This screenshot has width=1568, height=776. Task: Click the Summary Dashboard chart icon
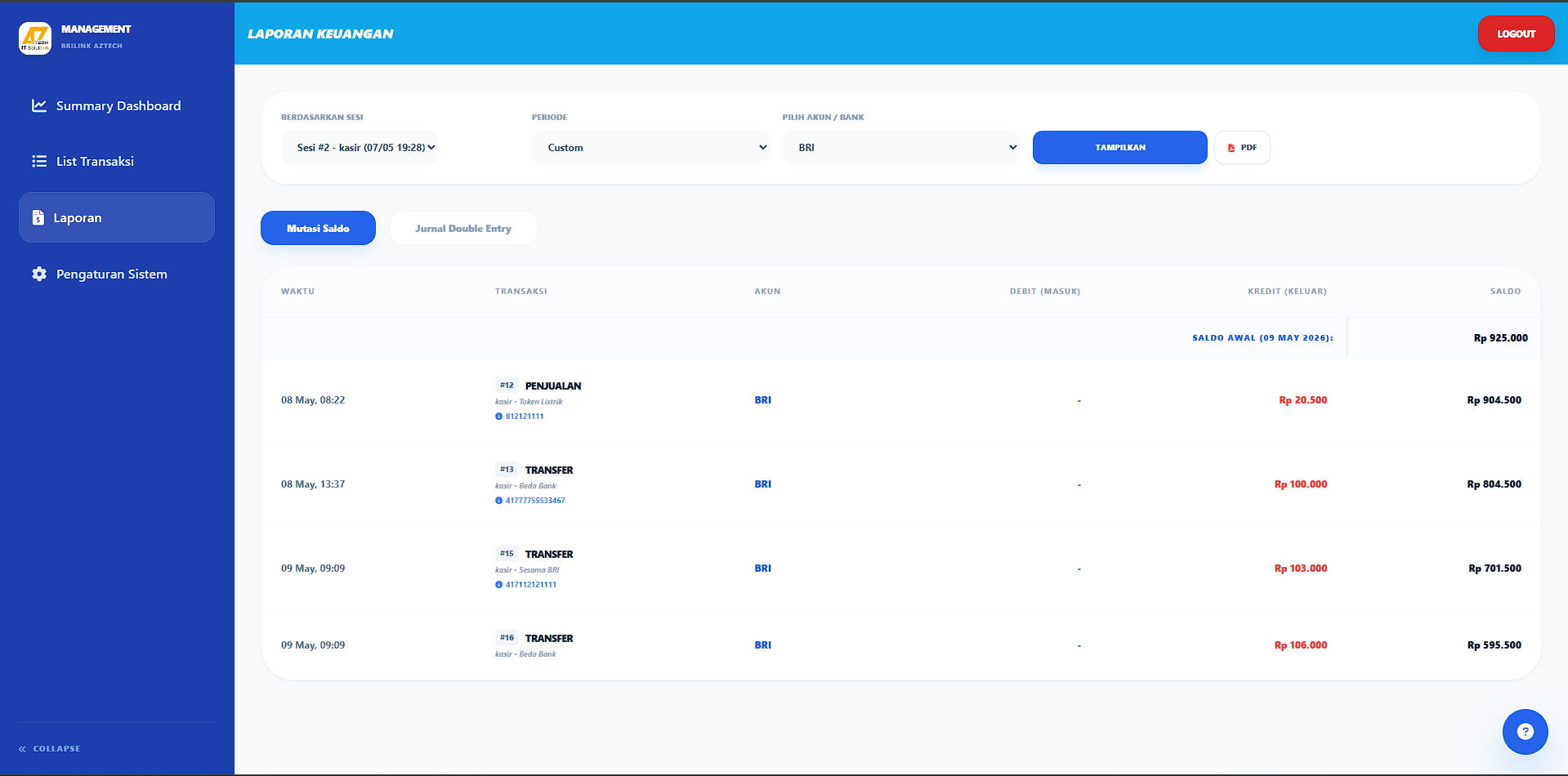pyautogui.click(x=38, y=105)
